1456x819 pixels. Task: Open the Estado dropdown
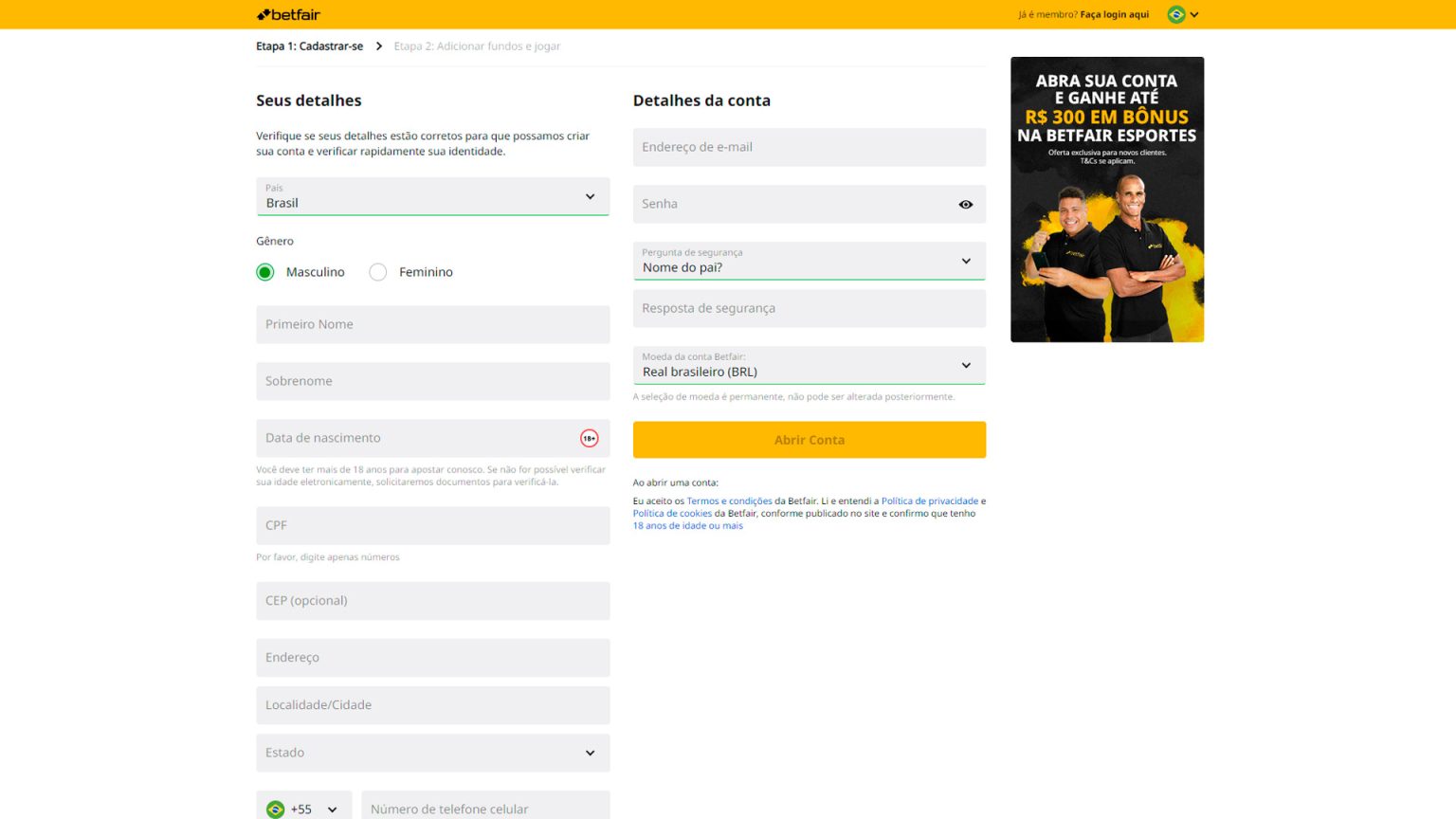pyautogui.click(x=432, y=753)
